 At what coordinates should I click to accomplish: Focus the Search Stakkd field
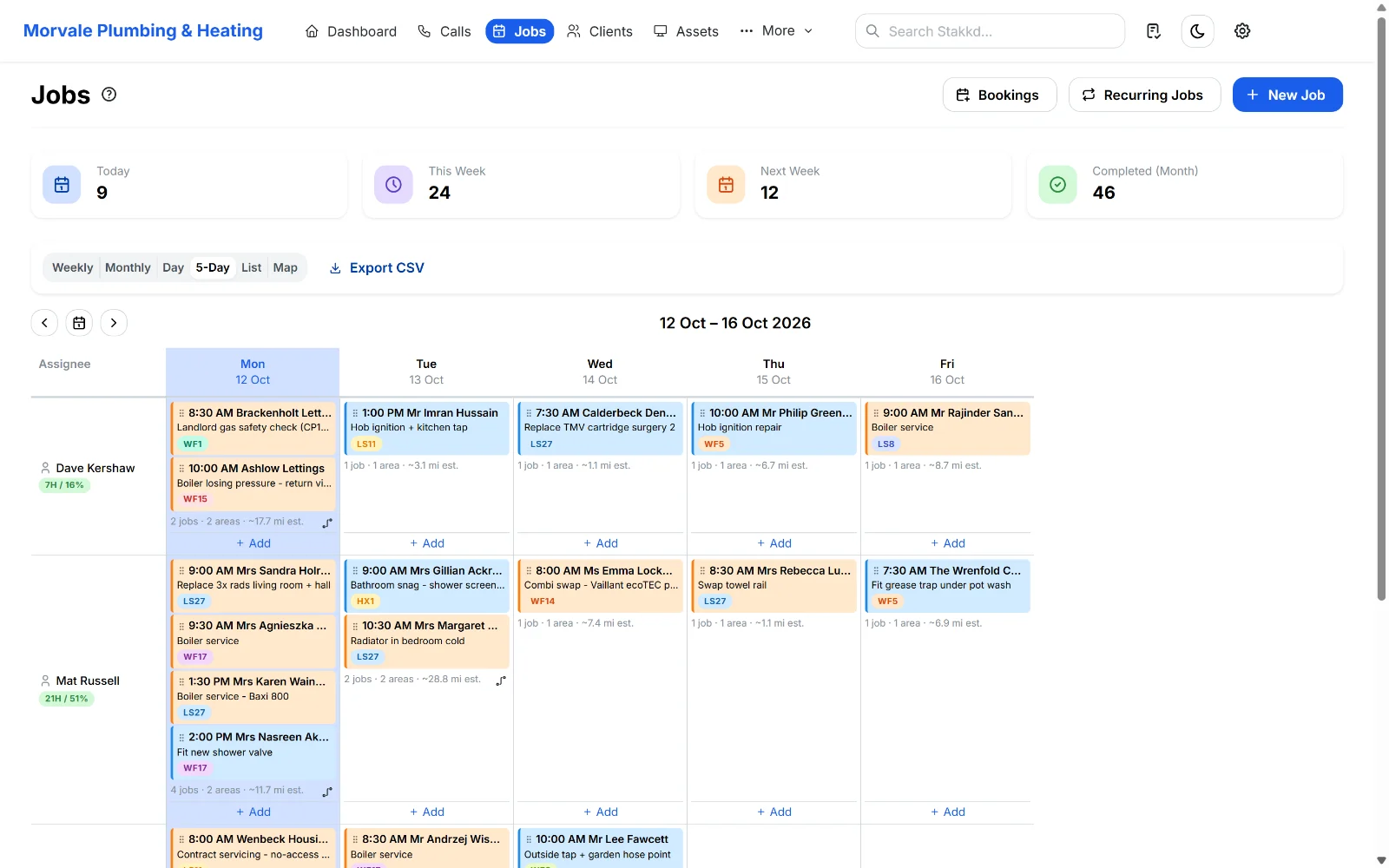pos(990,31)
